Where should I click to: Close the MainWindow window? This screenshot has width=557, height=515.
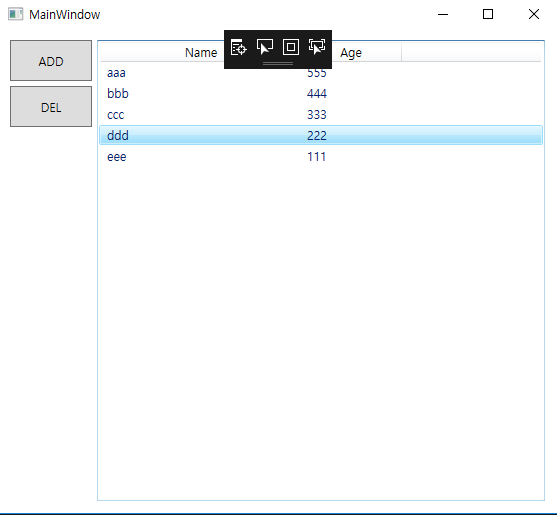pos(534,14)
